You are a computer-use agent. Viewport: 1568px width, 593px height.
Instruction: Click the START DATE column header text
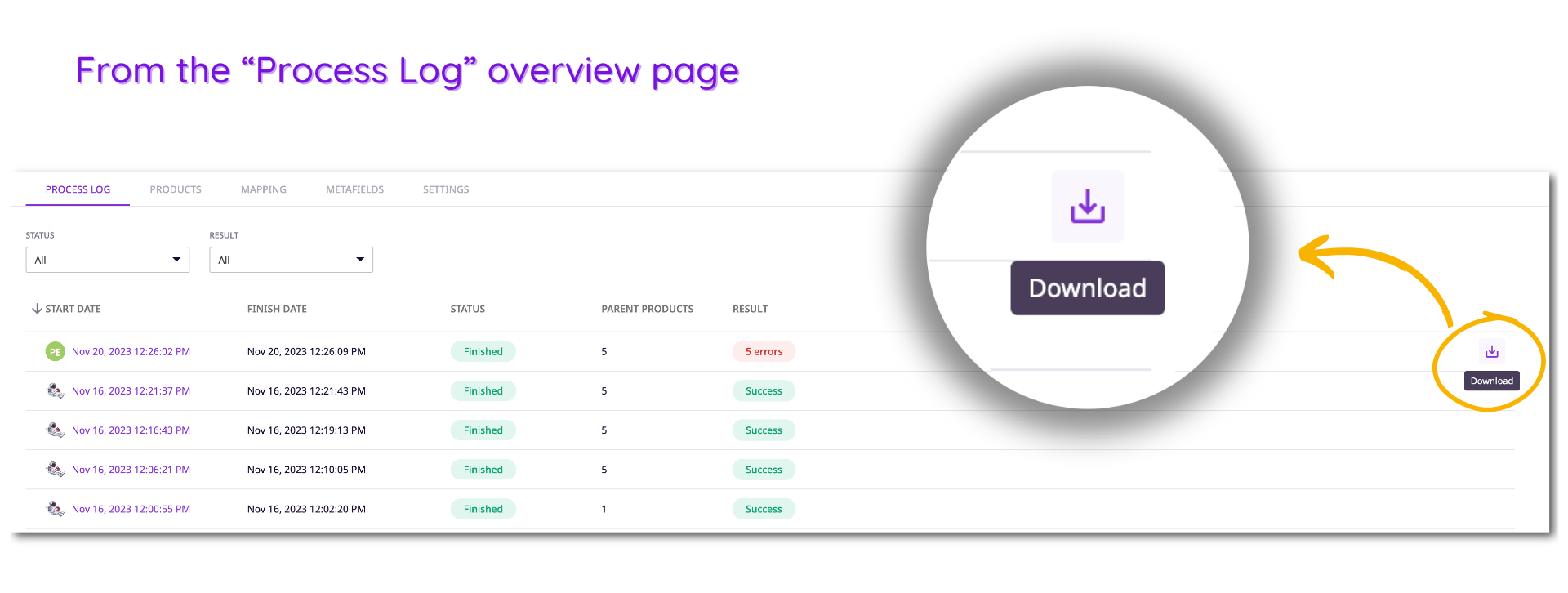pos(73,309)
